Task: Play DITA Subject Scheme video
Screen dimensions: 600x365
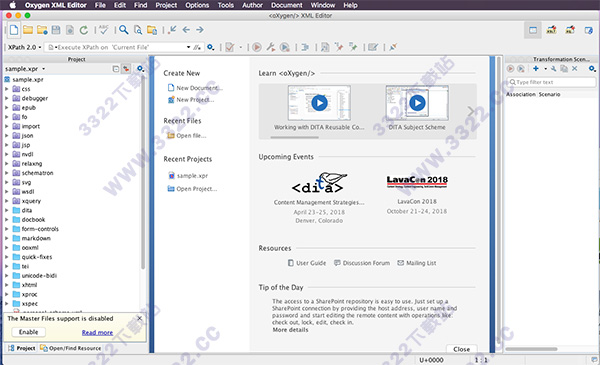Action: tap(417, 103)
